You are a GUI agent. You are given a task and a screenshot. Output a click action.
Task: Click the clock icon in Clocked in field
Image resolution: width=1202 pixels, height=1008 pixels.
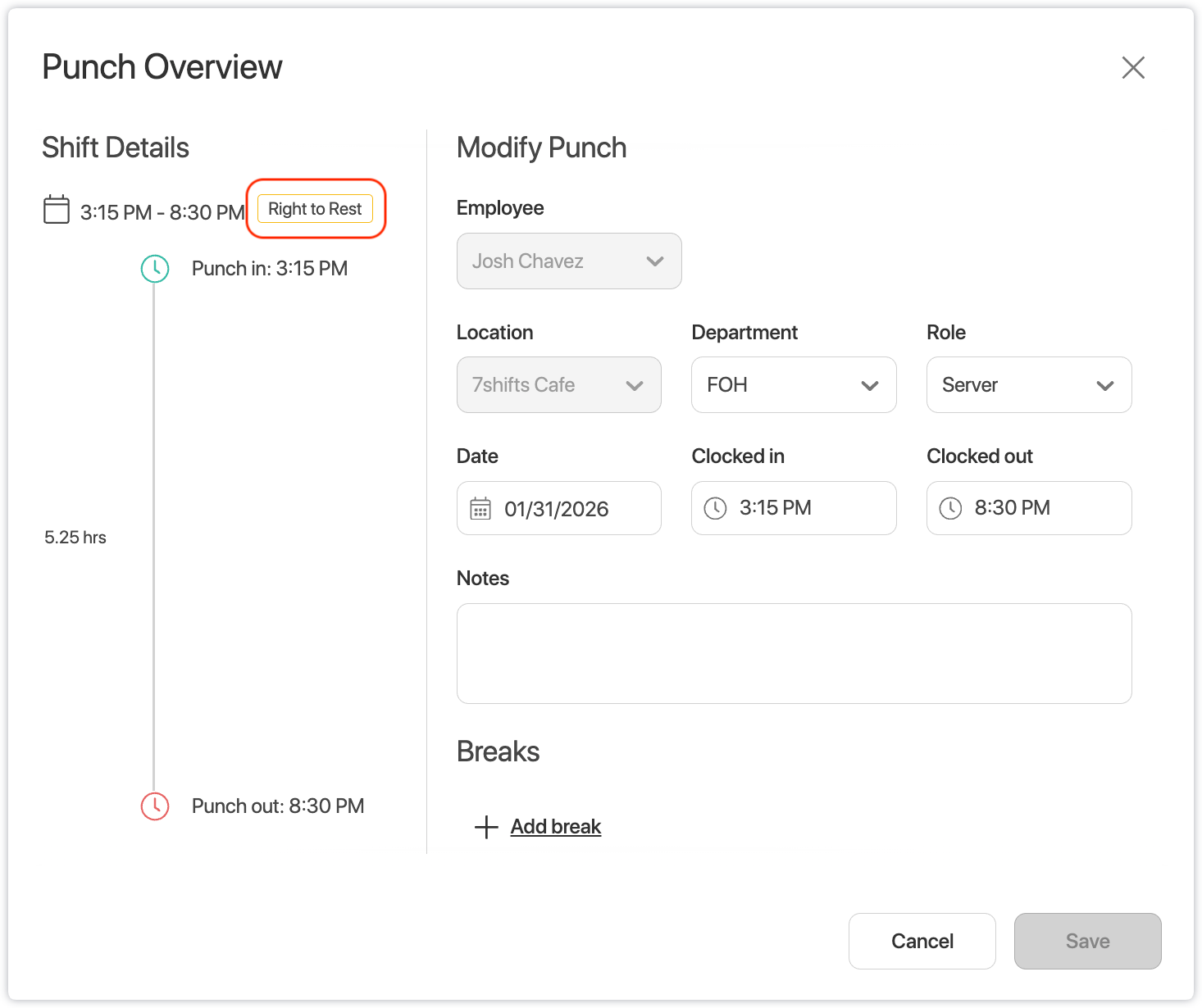click(716, 508)
